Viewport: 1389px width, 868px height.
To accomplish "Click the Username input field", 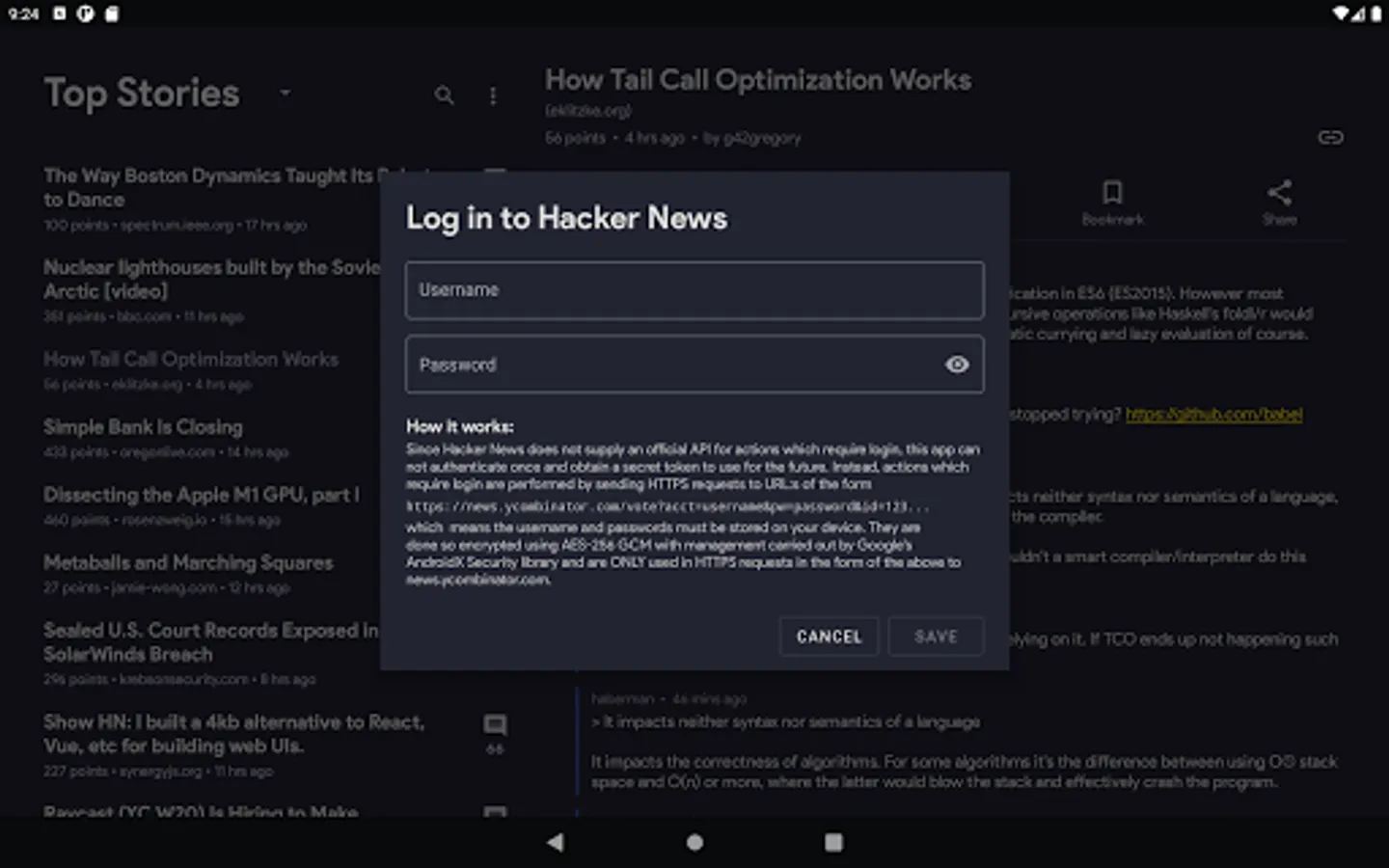I will [694, 290].
